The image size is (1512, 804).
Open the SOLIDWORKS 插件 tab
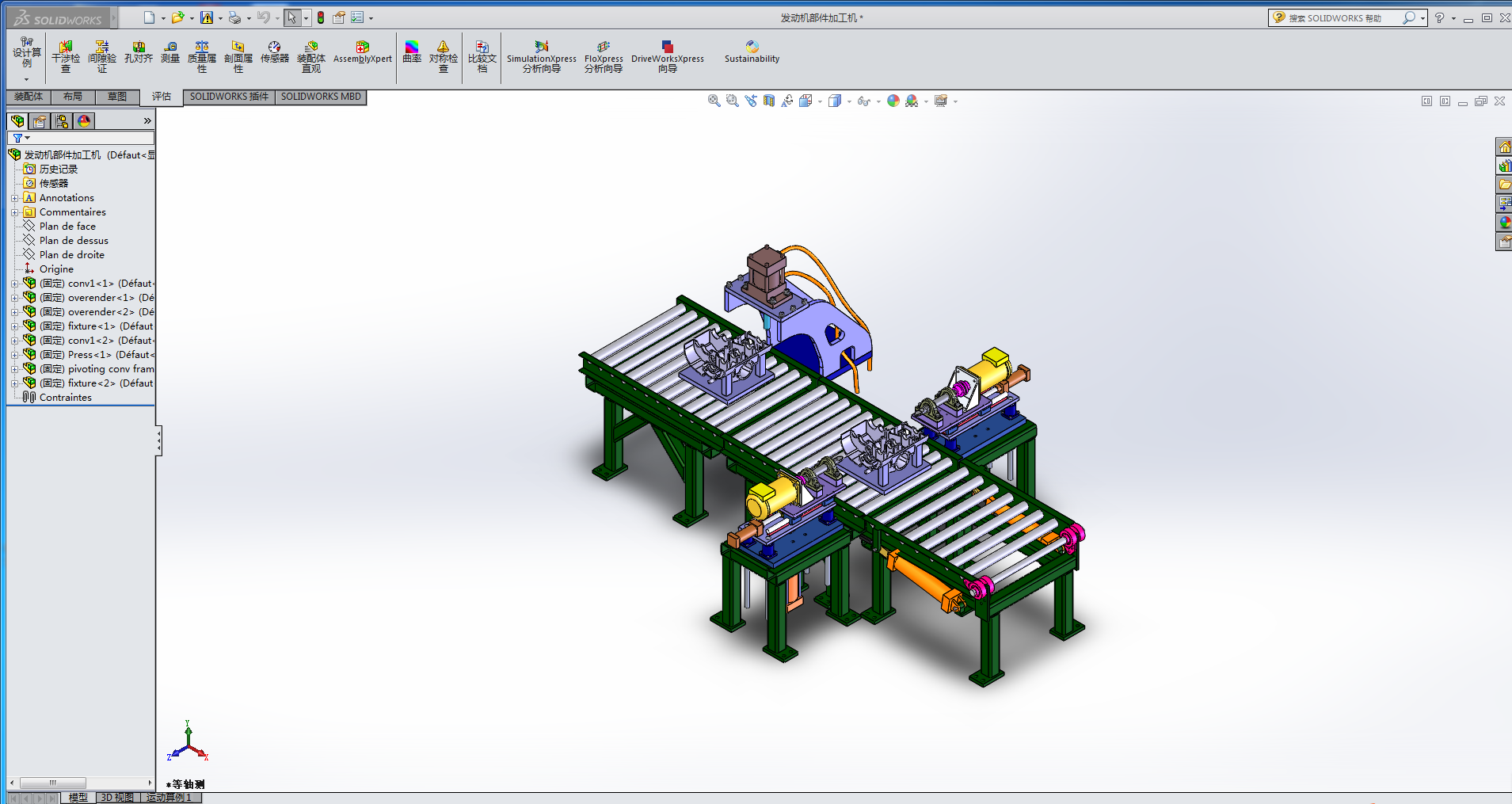229,97
